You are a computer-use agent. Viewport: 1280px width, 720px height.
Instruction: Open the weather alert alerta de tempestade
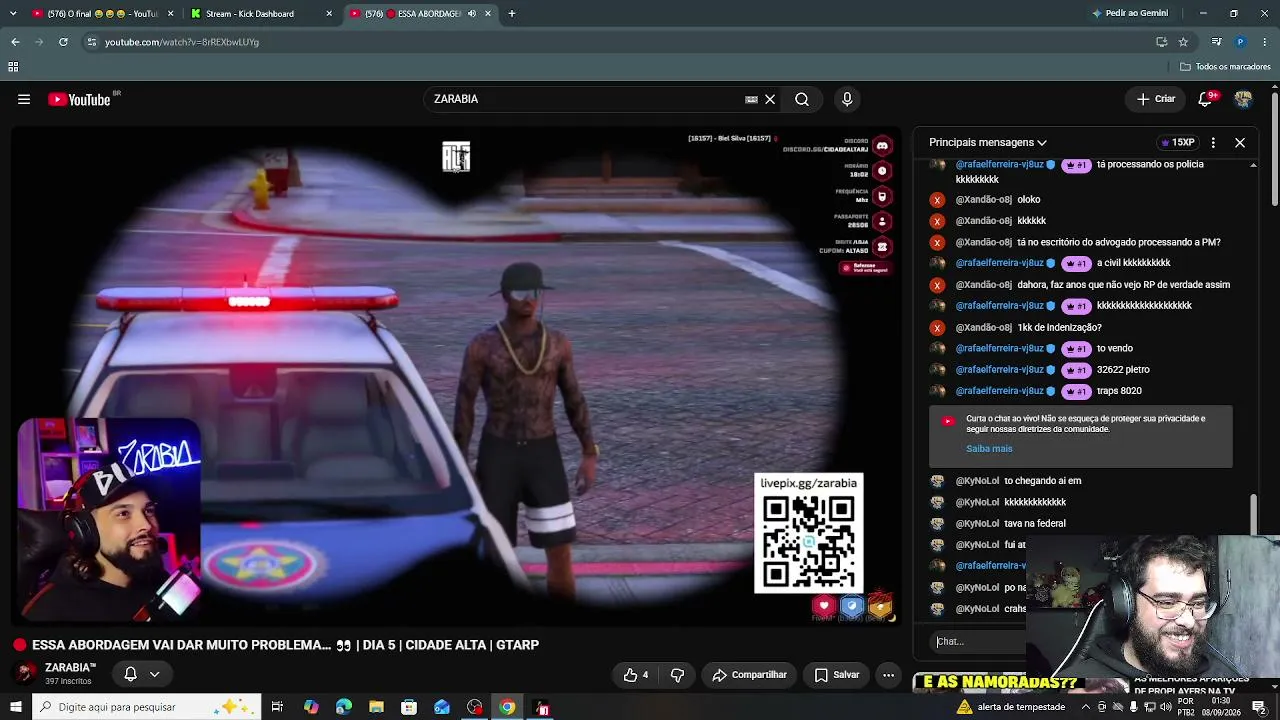(x=1010, y=707)
